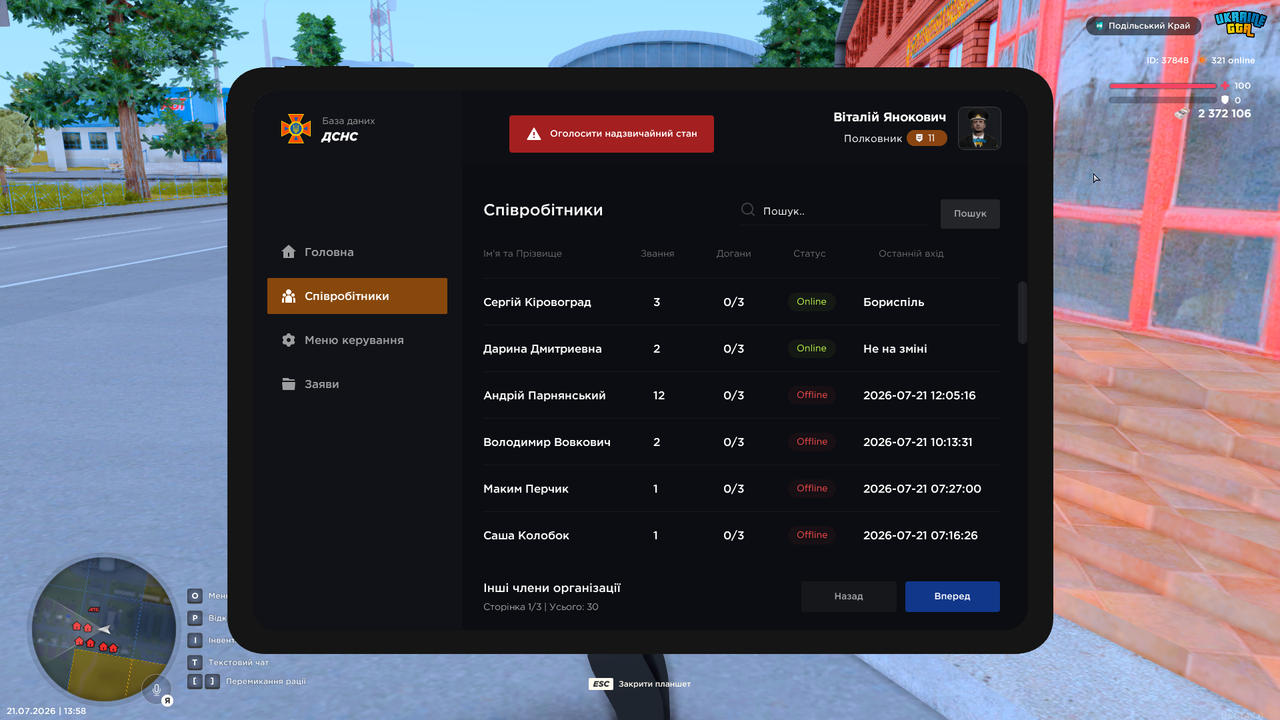Click timestamp 2026-07-21 12:05:16
The width and height of the screenshot is (1280, 720).
click(x=919, y=395)
